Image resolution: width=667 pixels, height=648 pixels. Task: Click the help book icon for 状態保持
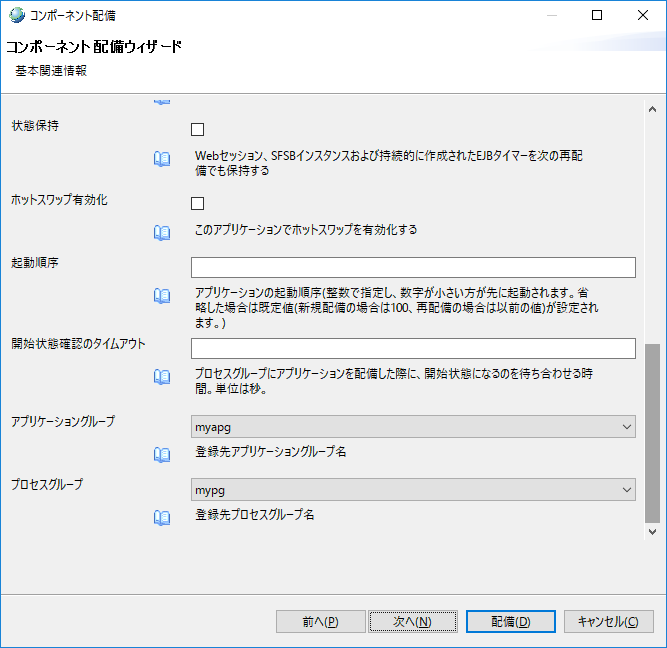click(162, 158)
